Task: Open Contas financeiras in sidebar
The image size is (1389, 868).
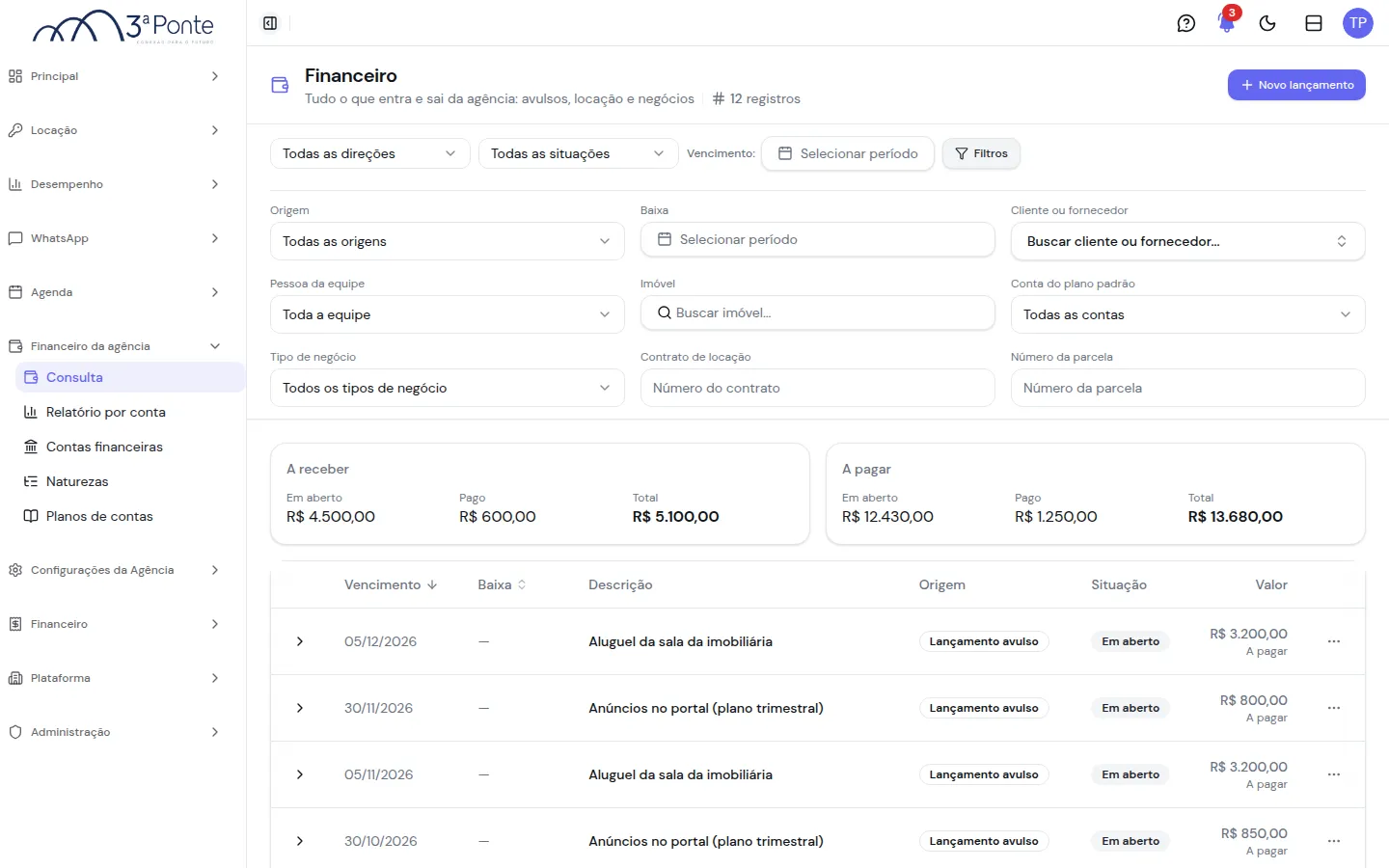Action: coord(130,447)
